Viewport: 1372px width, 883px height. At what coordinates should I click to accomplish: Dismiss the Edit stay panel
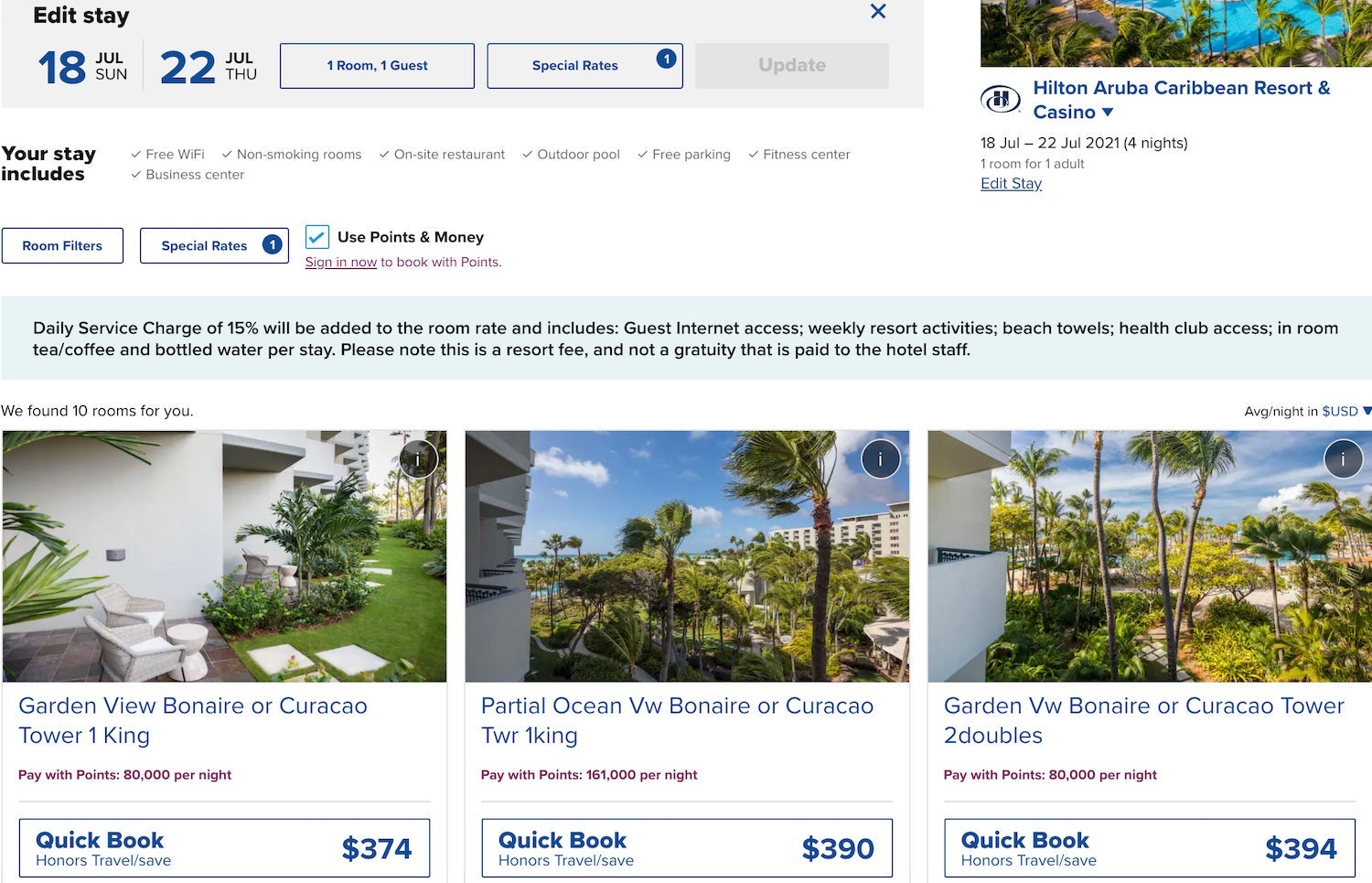point(877,12)
